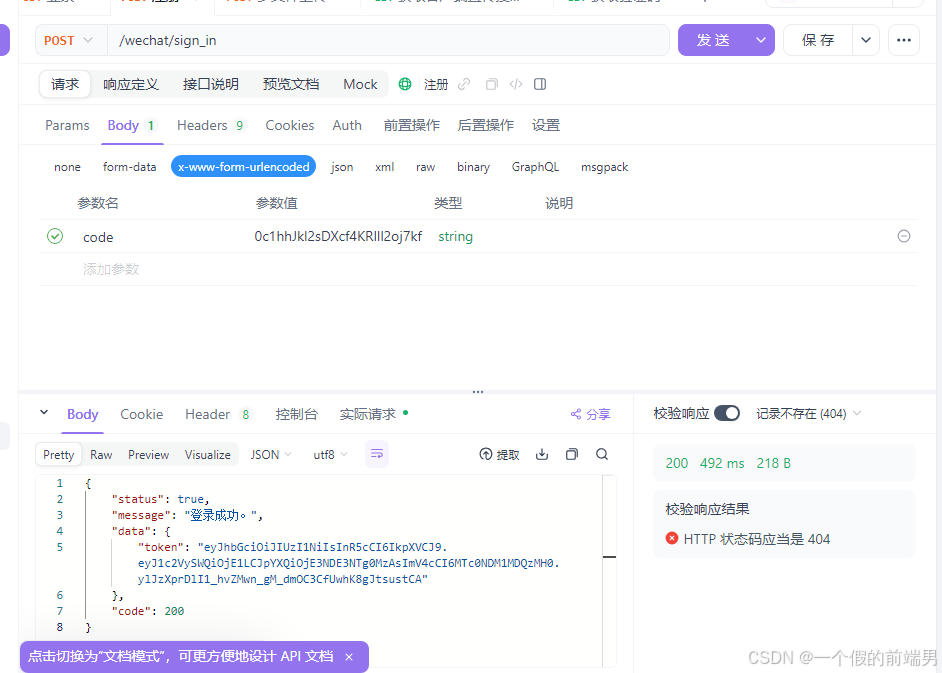Click the 保存 save button
Viewport: 942px width, 673px height.
click(818, 40)
